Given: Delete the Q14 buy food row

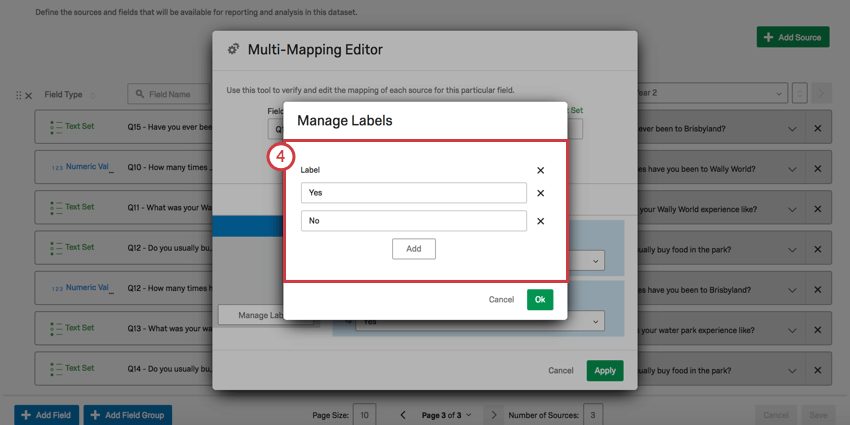Looking at the screenshot, I should (817, 371).
